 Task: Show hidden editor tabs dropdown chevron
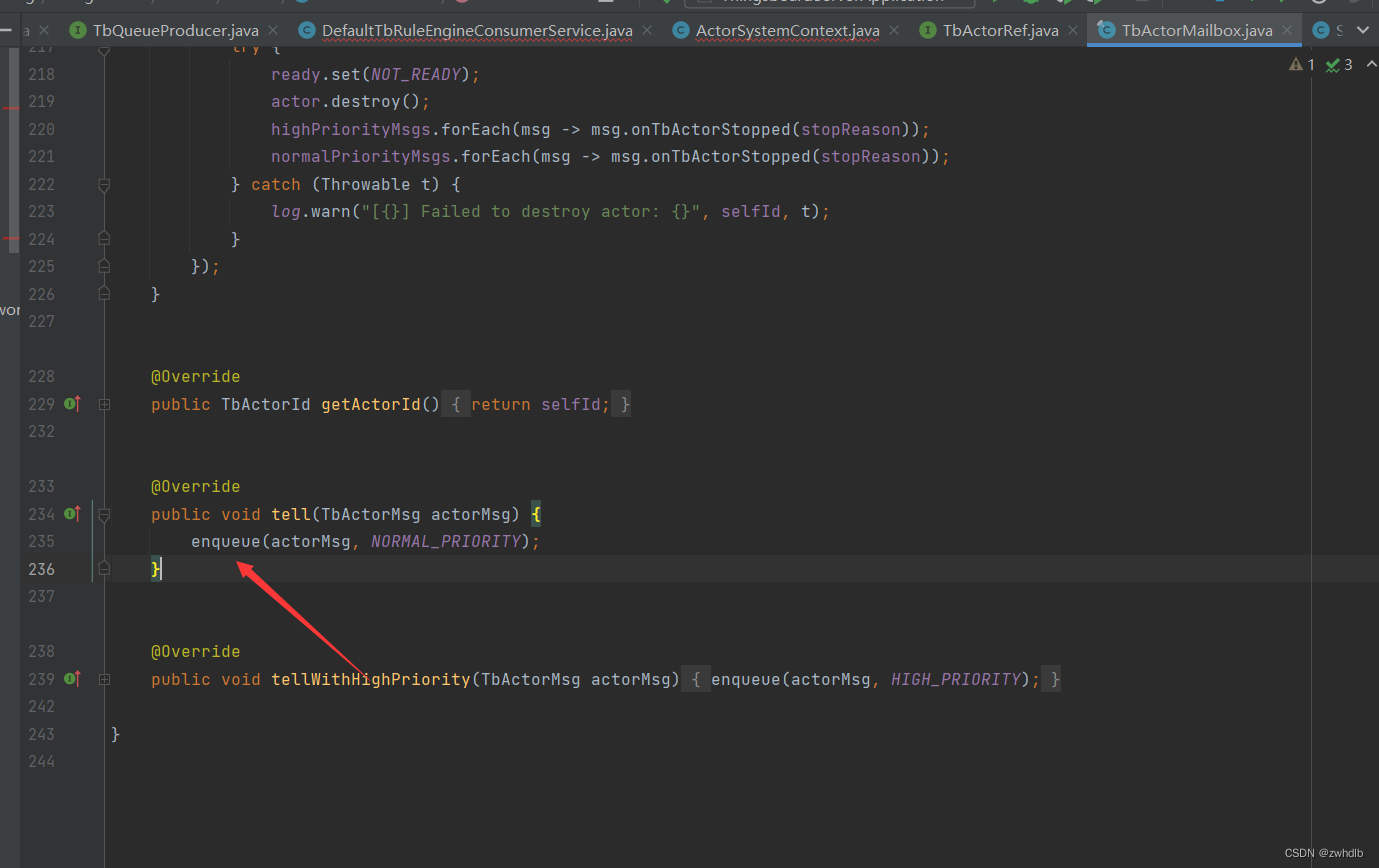click(1361, 31)
